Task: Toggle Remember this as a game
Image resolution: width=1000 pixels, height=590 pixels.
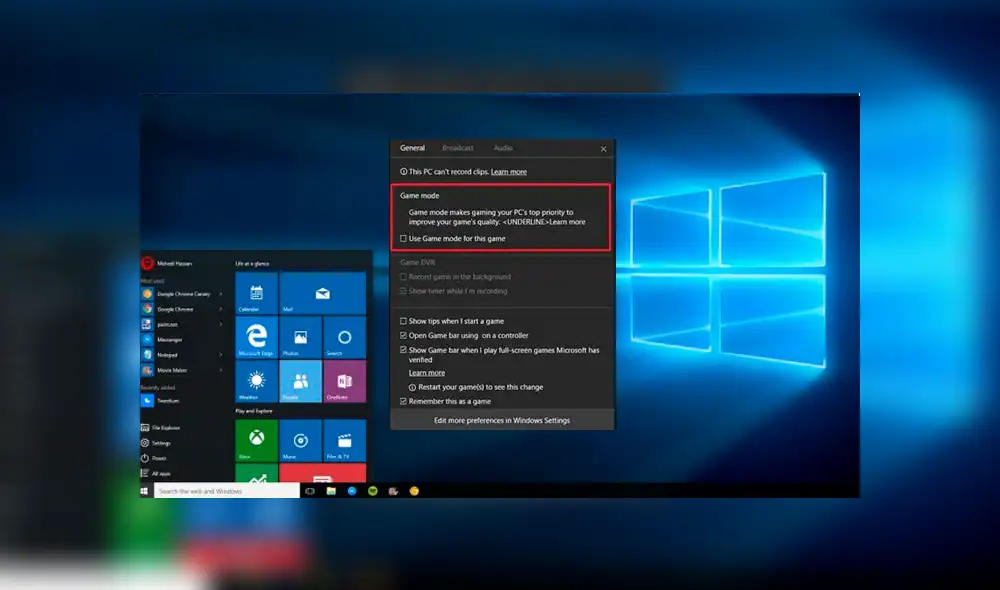Action: 402,402
